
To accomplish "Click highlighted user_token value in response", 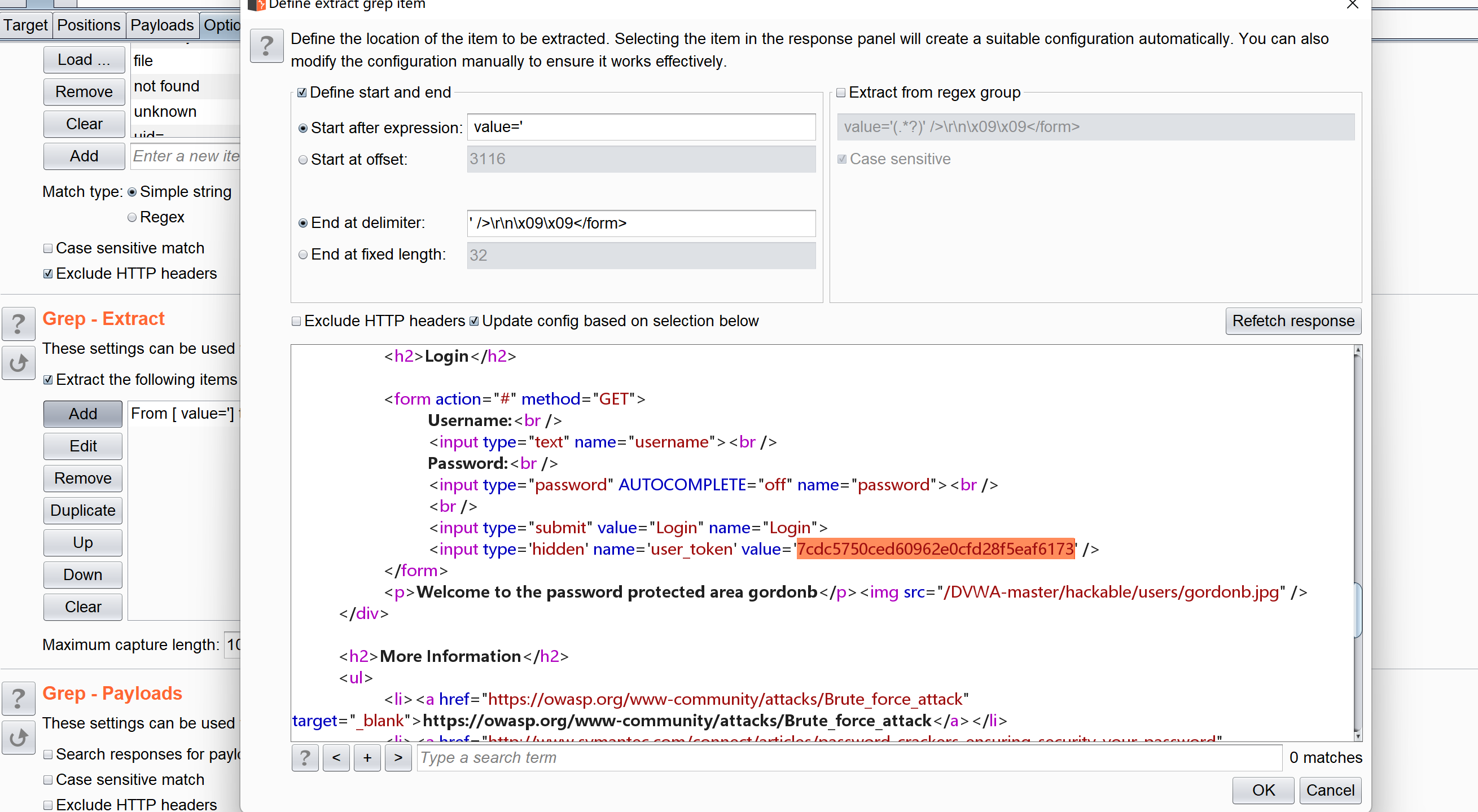I will click(935, 548).
